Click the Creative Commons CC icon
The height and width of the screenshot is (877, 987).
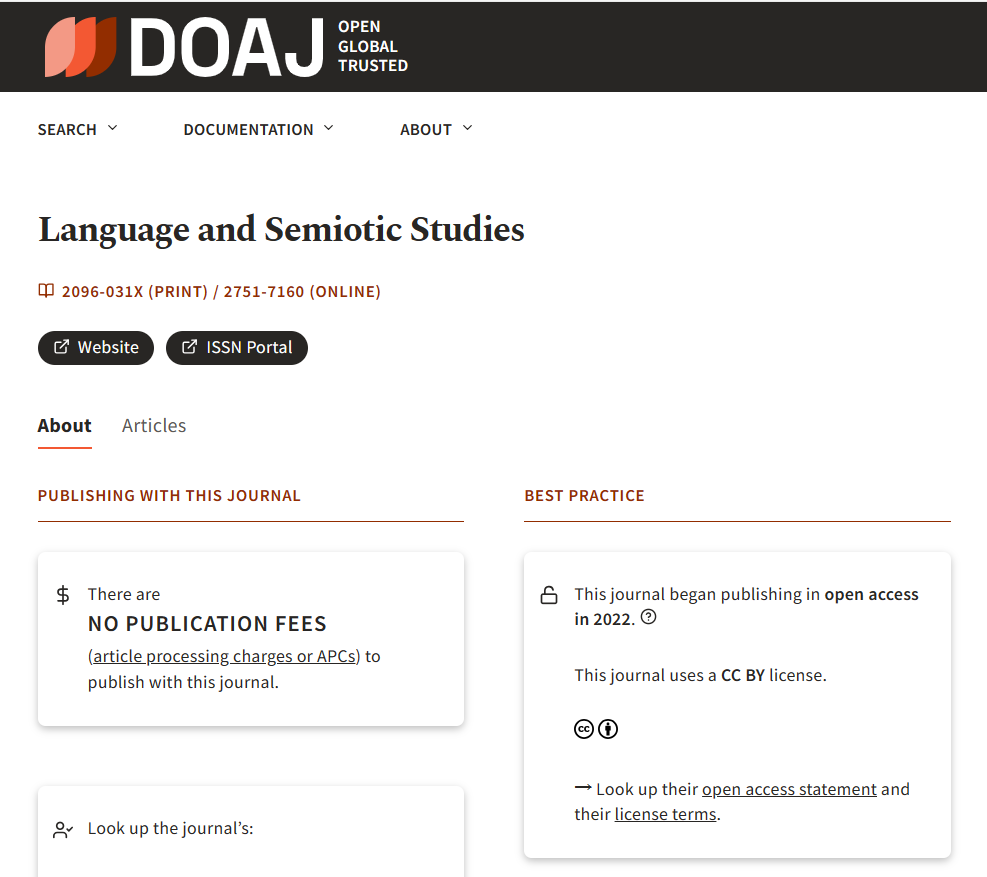(x=584, y=729)
